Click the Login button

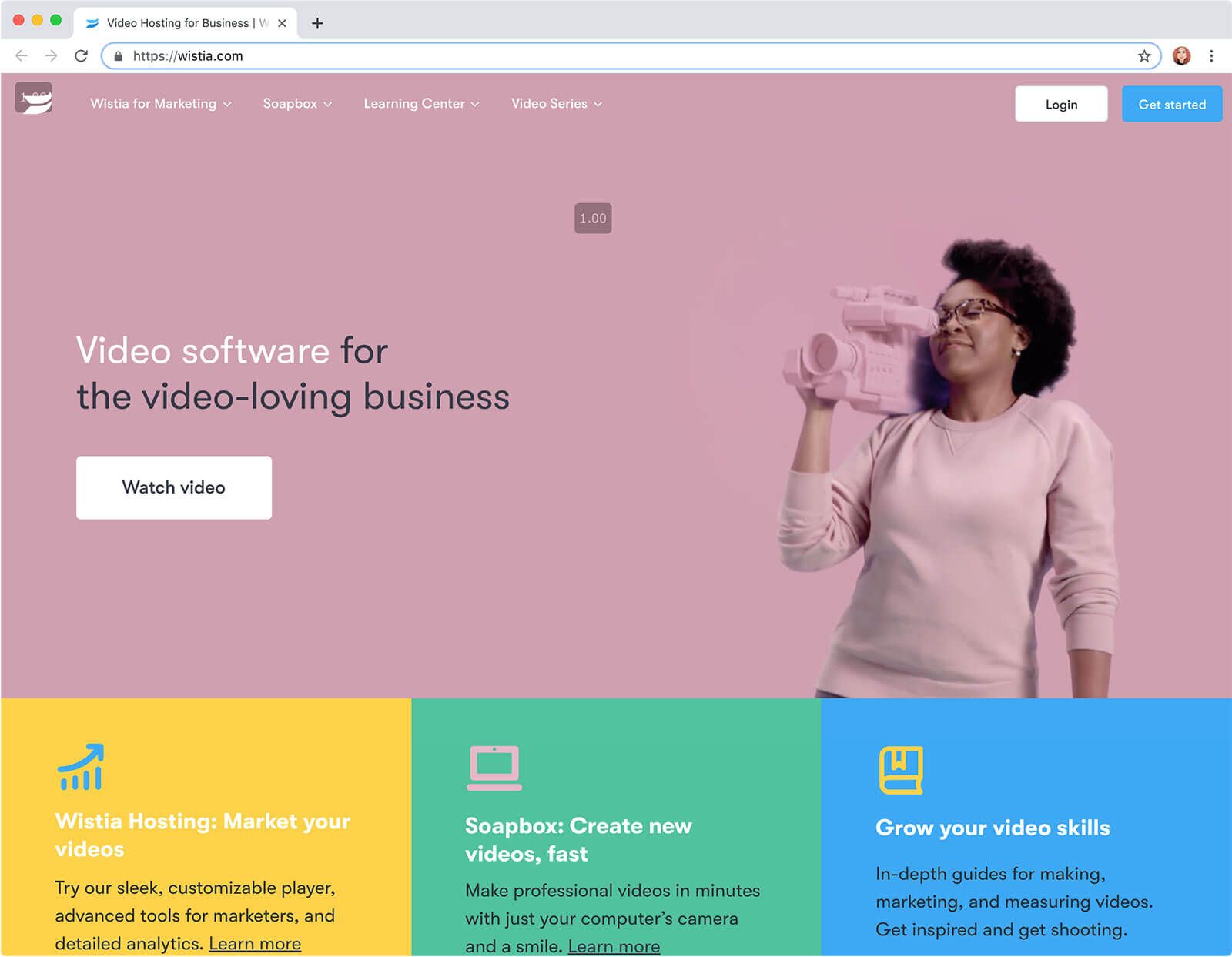(x=1061, y=104)
